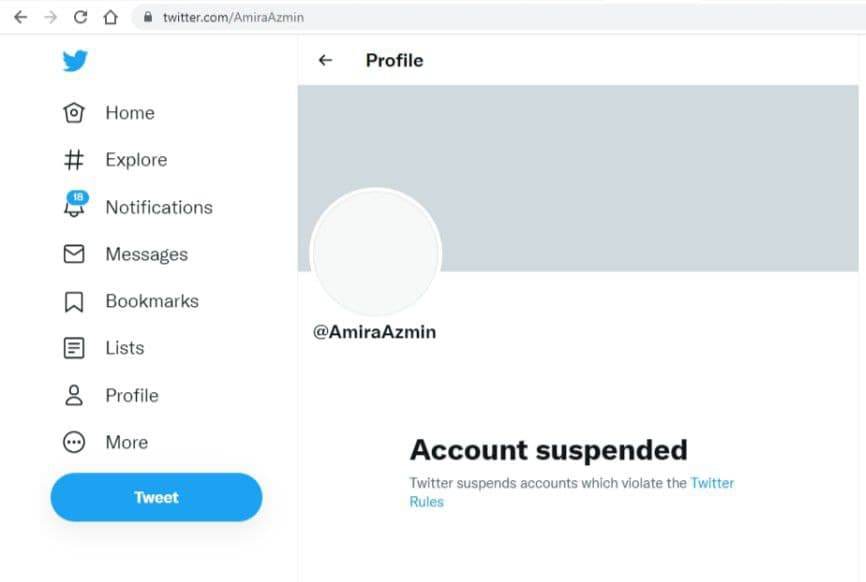Click the browser back arrow

(x=20, y=17)
